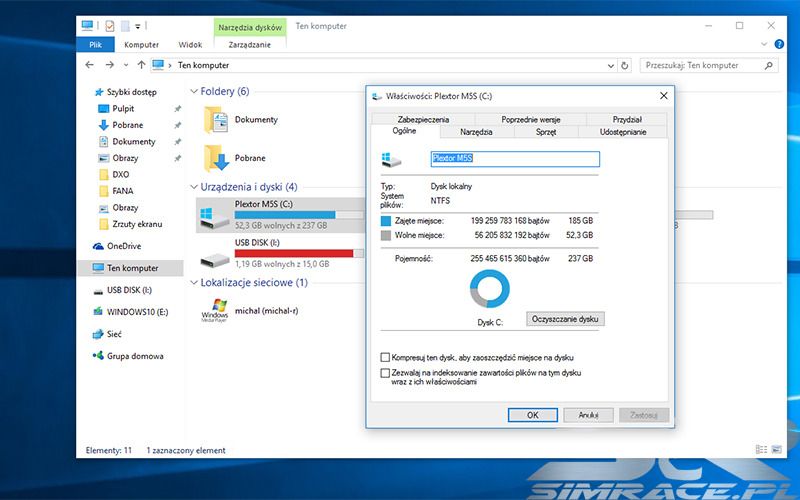Image resolution: width=800 pixels, height=500 pixels.
Task: Open the Pobrane folder in main pane
Action: point(215,158)
